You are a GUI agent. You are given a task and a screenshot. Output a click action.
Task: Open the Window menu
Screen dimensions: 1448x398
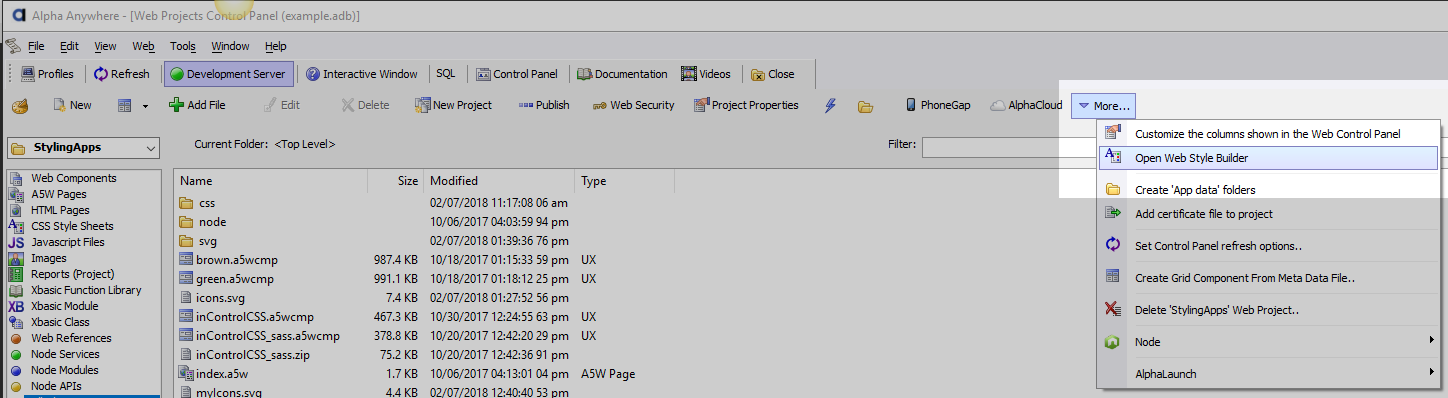point(230,46)
